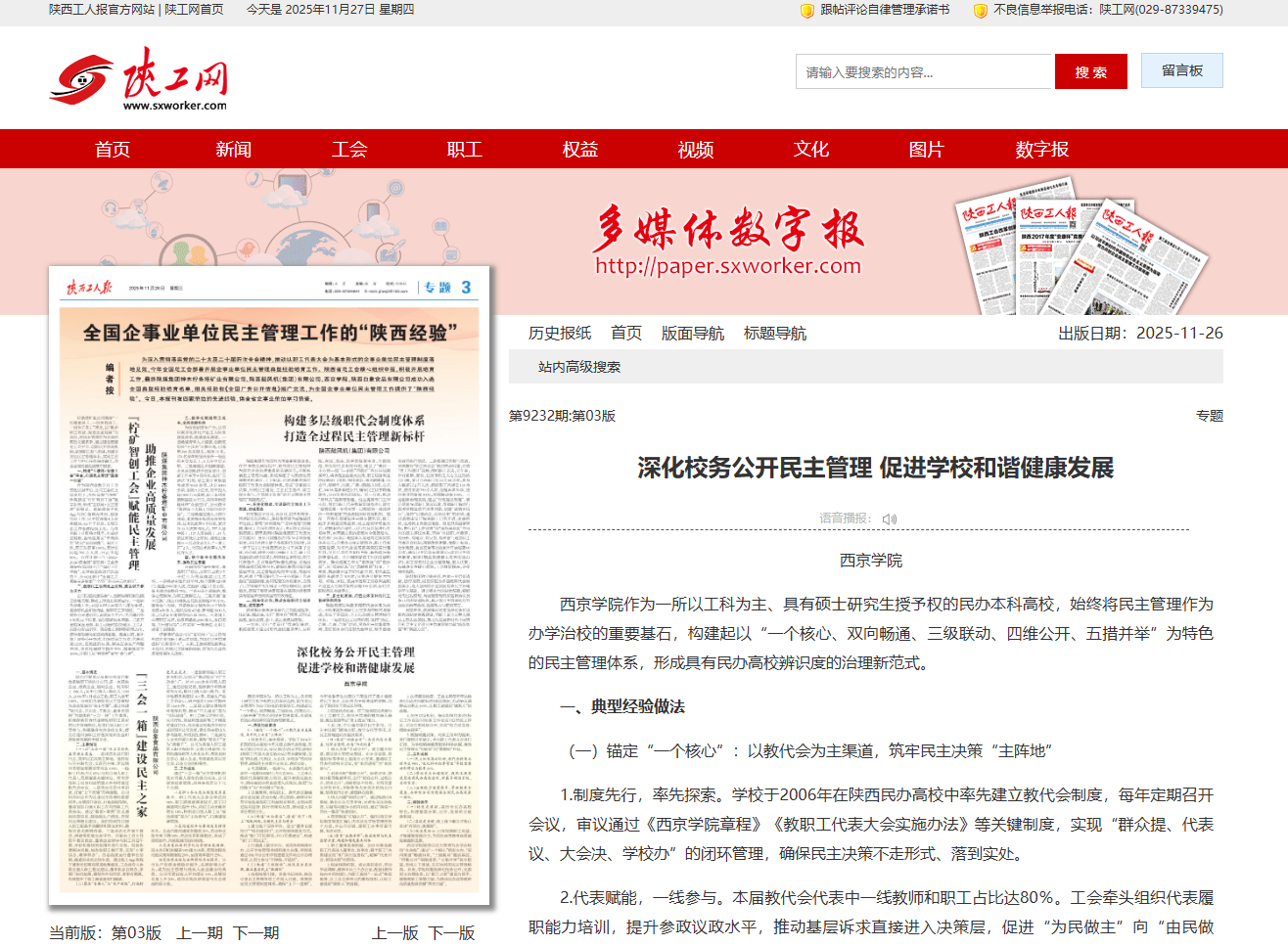Open 历史报纸 archive link
Image resolution: width=1288 pixels, height=947 pixels.
[560, 333]
